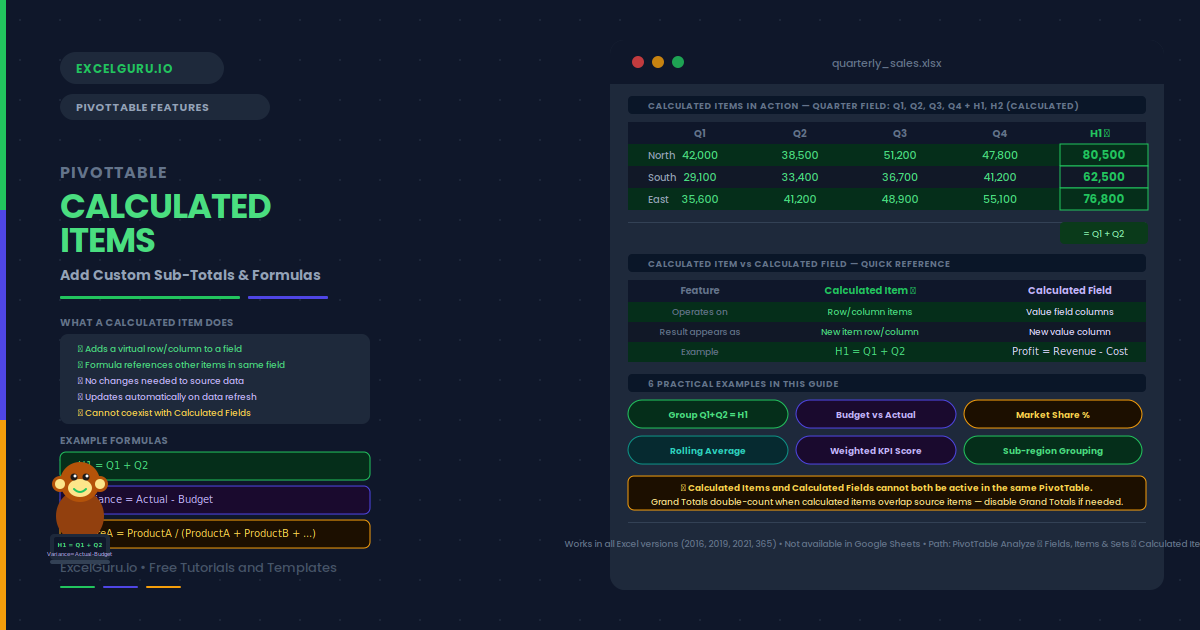Select the East Q4 cell 55,100
The image size is (1200, 630).
coord(1000,199)
